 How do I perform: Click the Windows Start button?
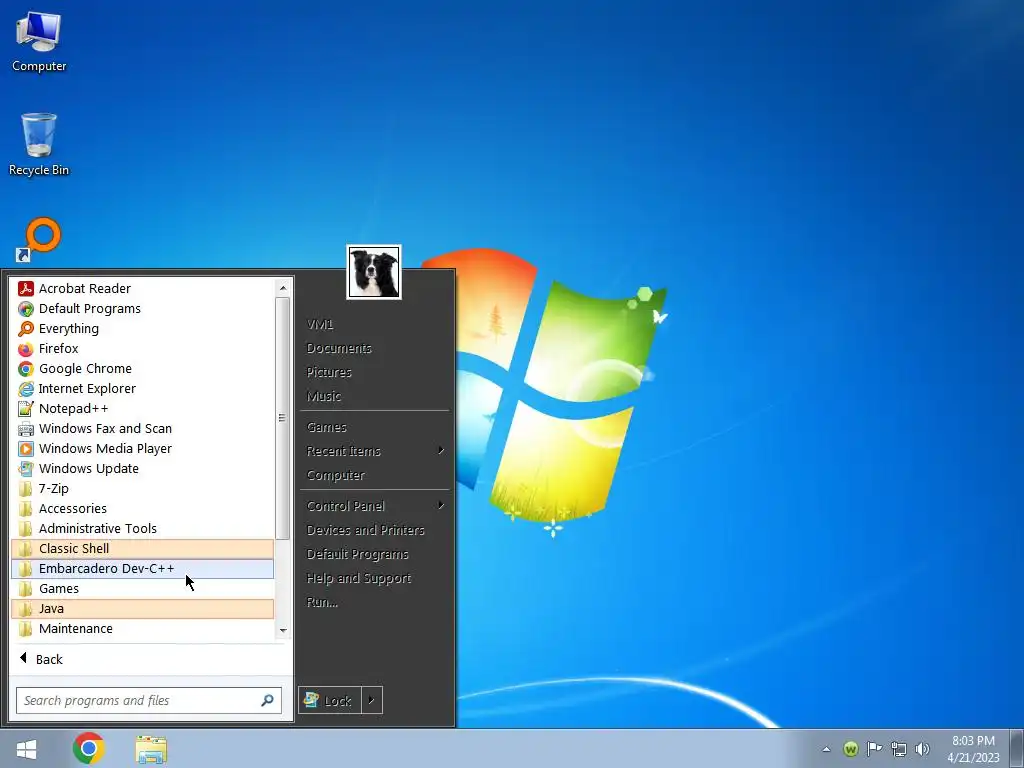(x=26, y=749)
